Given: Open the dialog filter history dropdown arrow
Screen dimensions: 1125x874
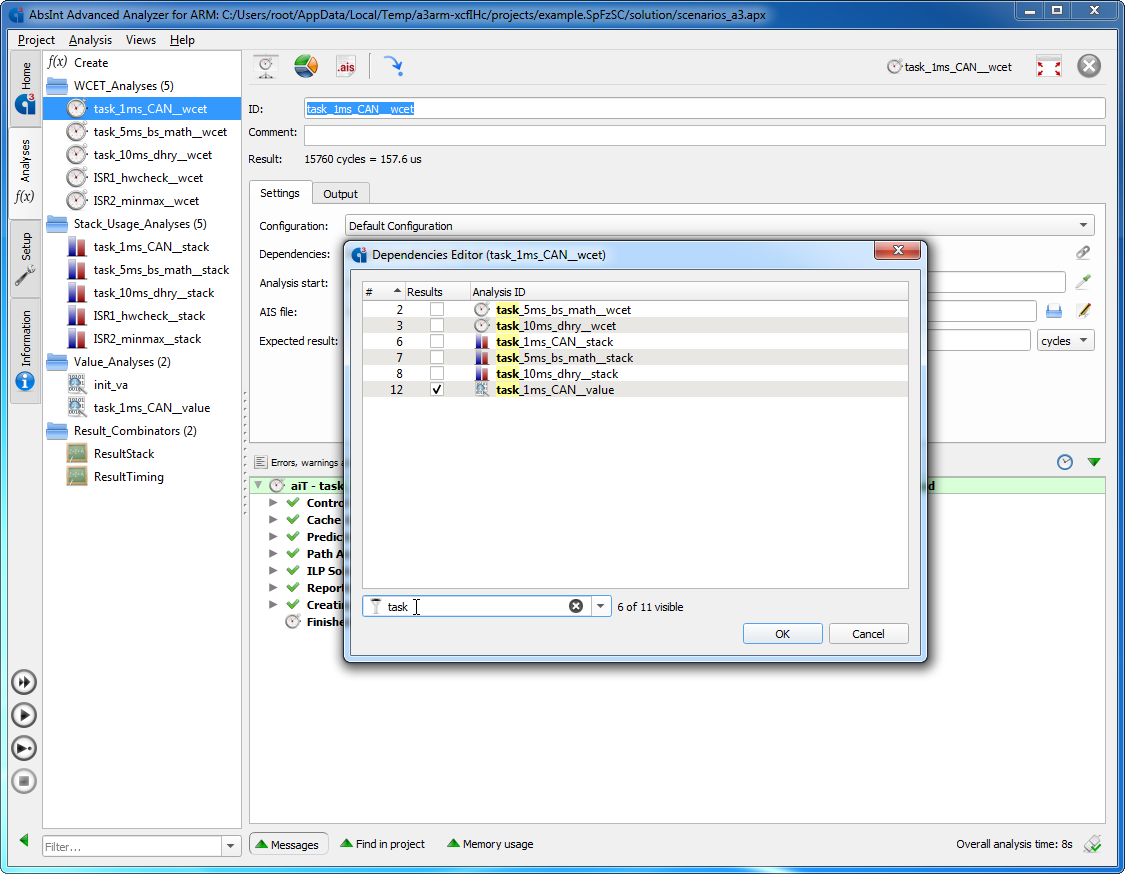Looking at the screenshot, I should click(601, 606).
